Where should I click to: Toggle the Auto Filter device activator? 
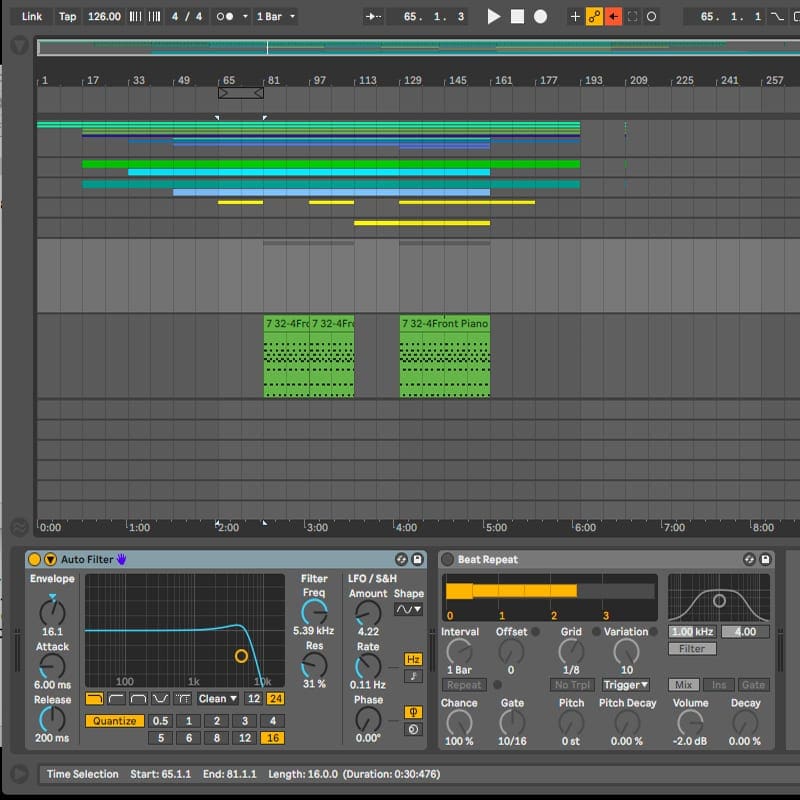(x=34, y=560)
